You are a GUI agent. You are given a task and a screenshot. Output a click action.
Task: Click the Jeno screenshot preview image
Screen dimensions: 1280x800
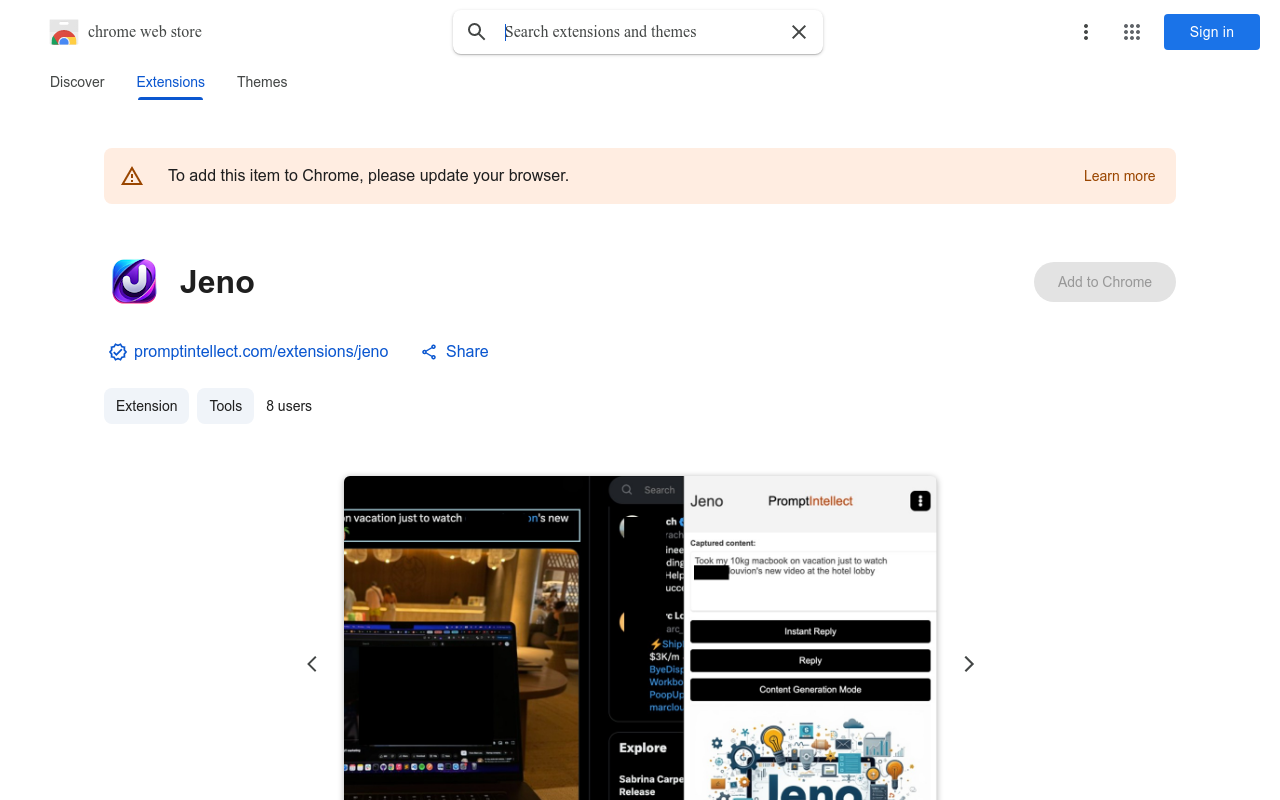tap(640, 638)
